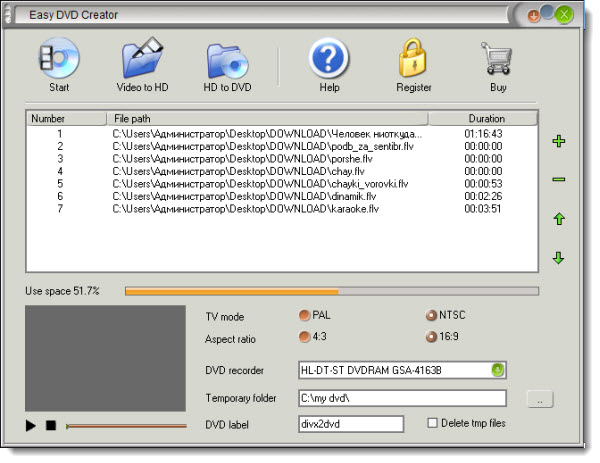The width and height of the screenshot is (600, 463).
Task: Choose 16:9 aspect ratio
Action: coord(431,337)
